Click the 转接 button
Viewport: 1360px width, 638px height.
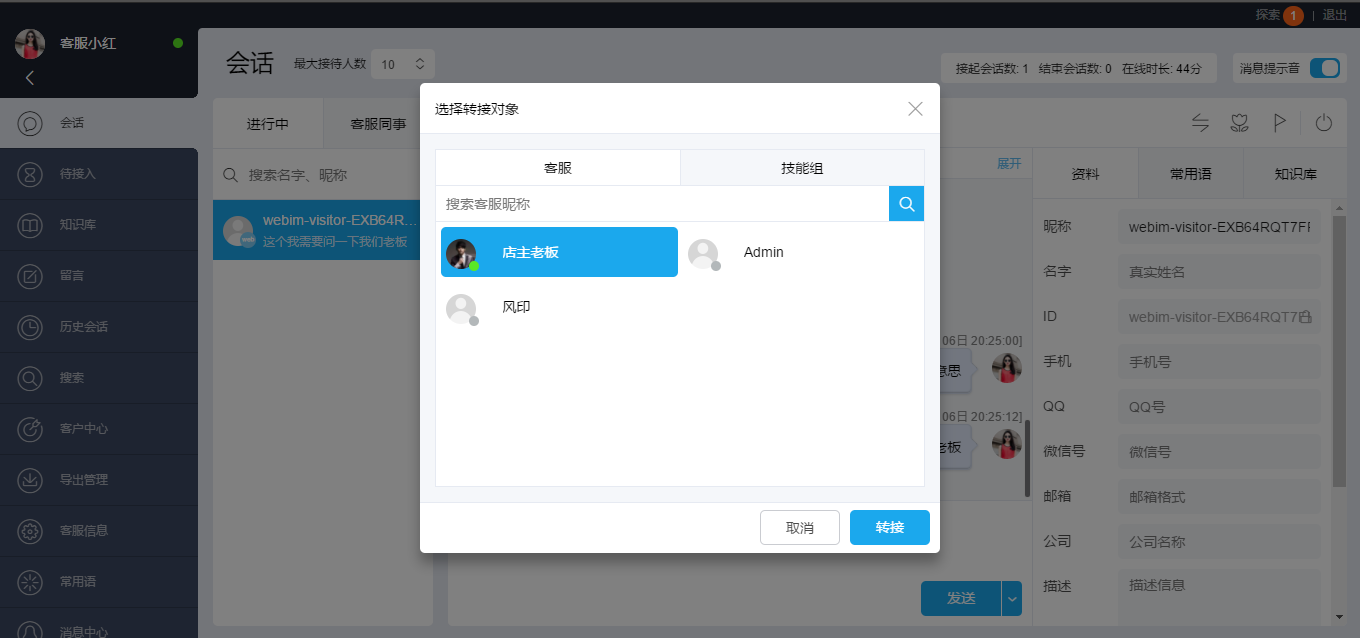pos(890,527)
